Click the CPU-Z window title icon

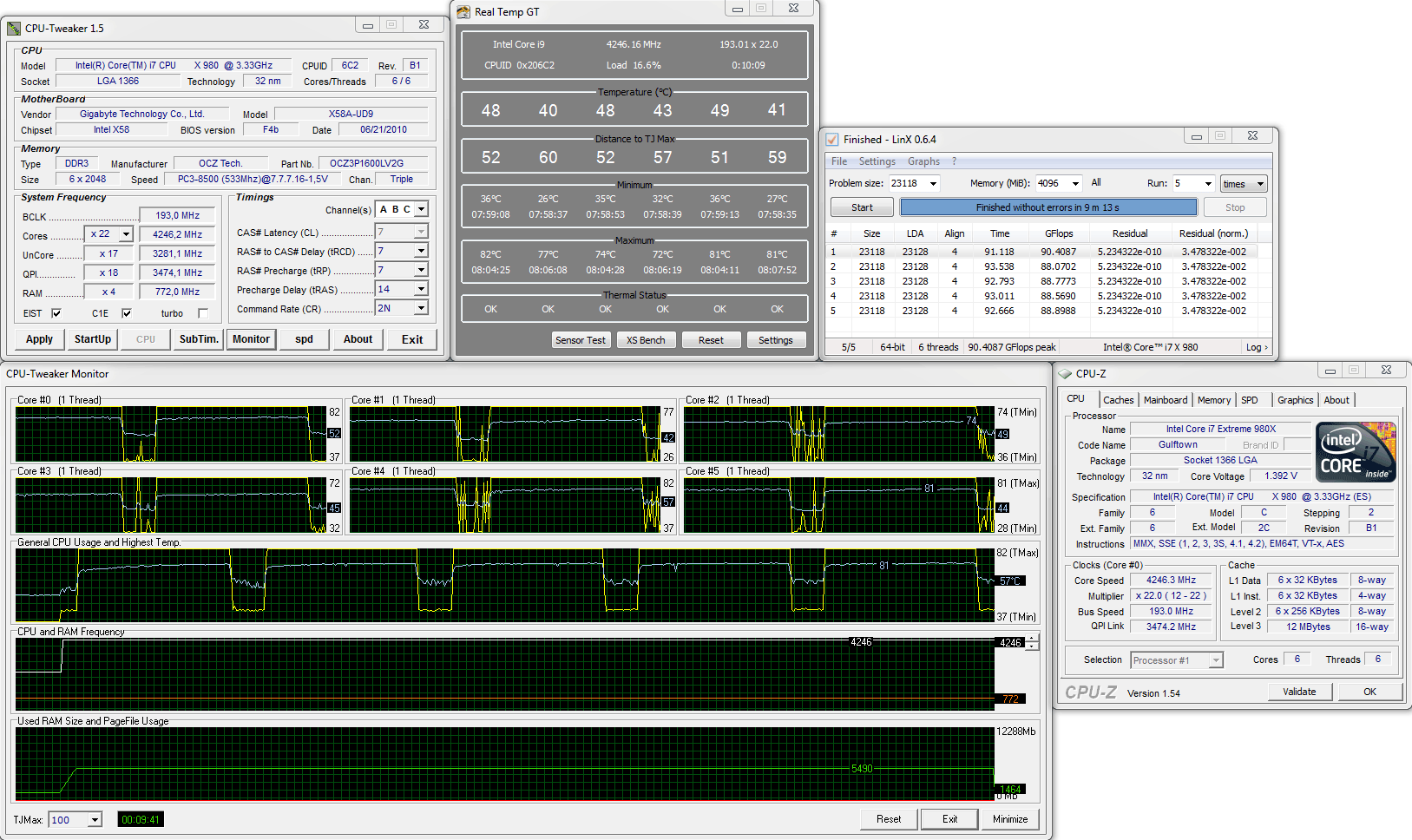(x=1065, y=374)
